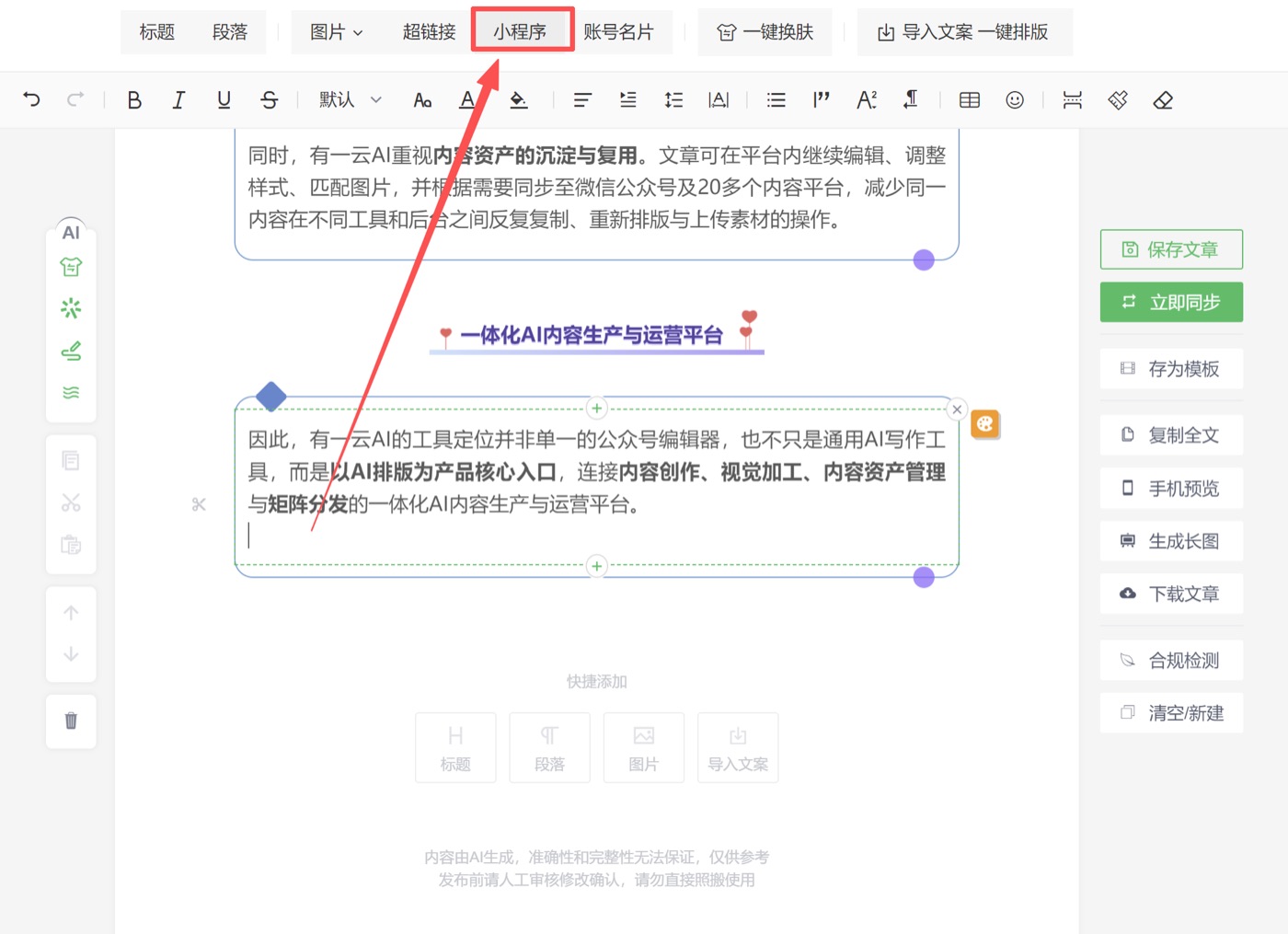
Task: Open the AI restyle shirt icon in the left sidebar
Action: pyautogui.click(x=71, y=267)
